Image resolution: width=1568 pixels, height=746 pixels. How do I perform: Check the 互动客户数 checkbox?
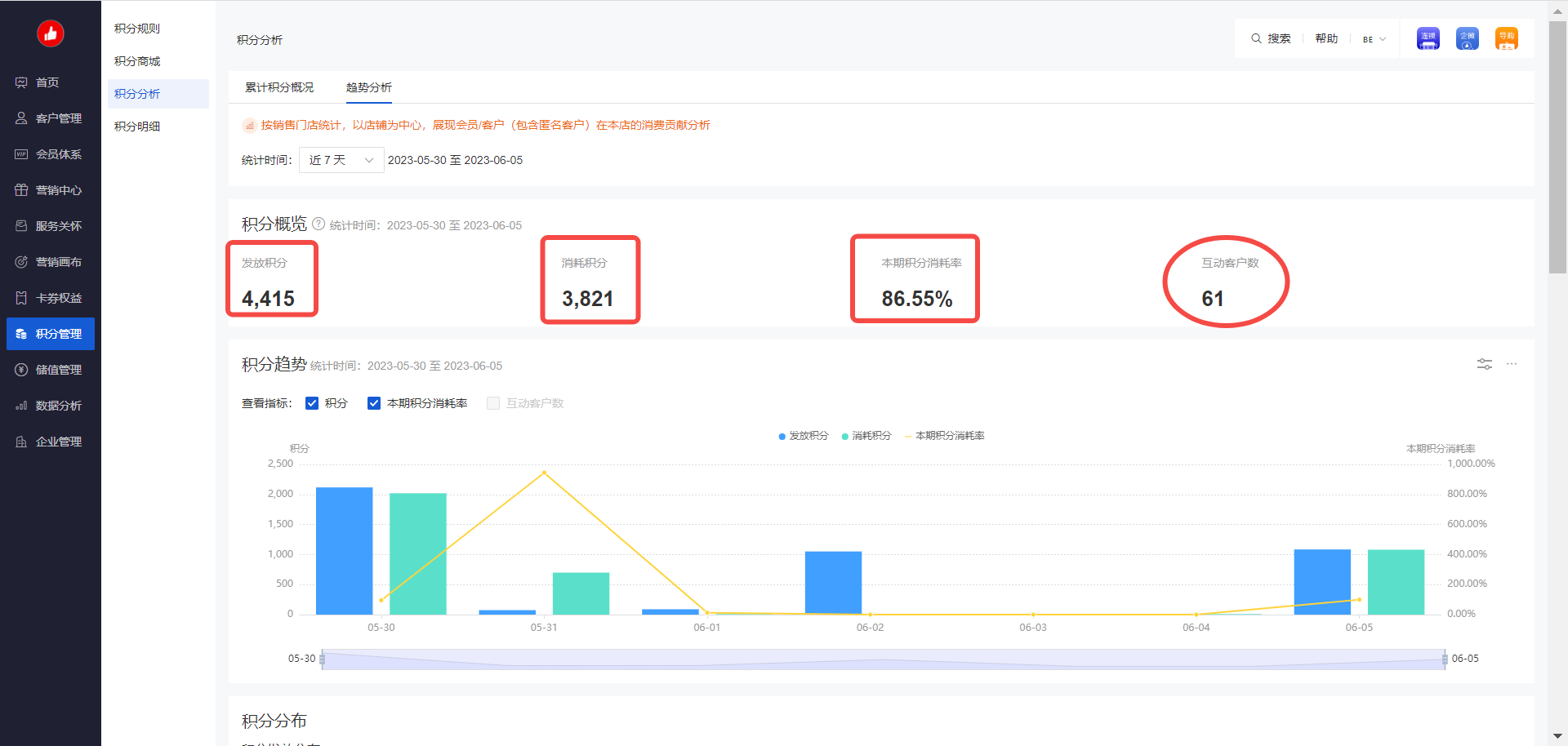[493, 403]
